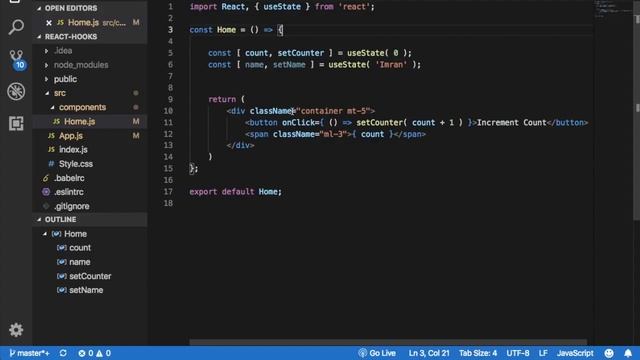640x360 pixels.
Task: Click line number 11 in gutter
Action: click(168, 122)
